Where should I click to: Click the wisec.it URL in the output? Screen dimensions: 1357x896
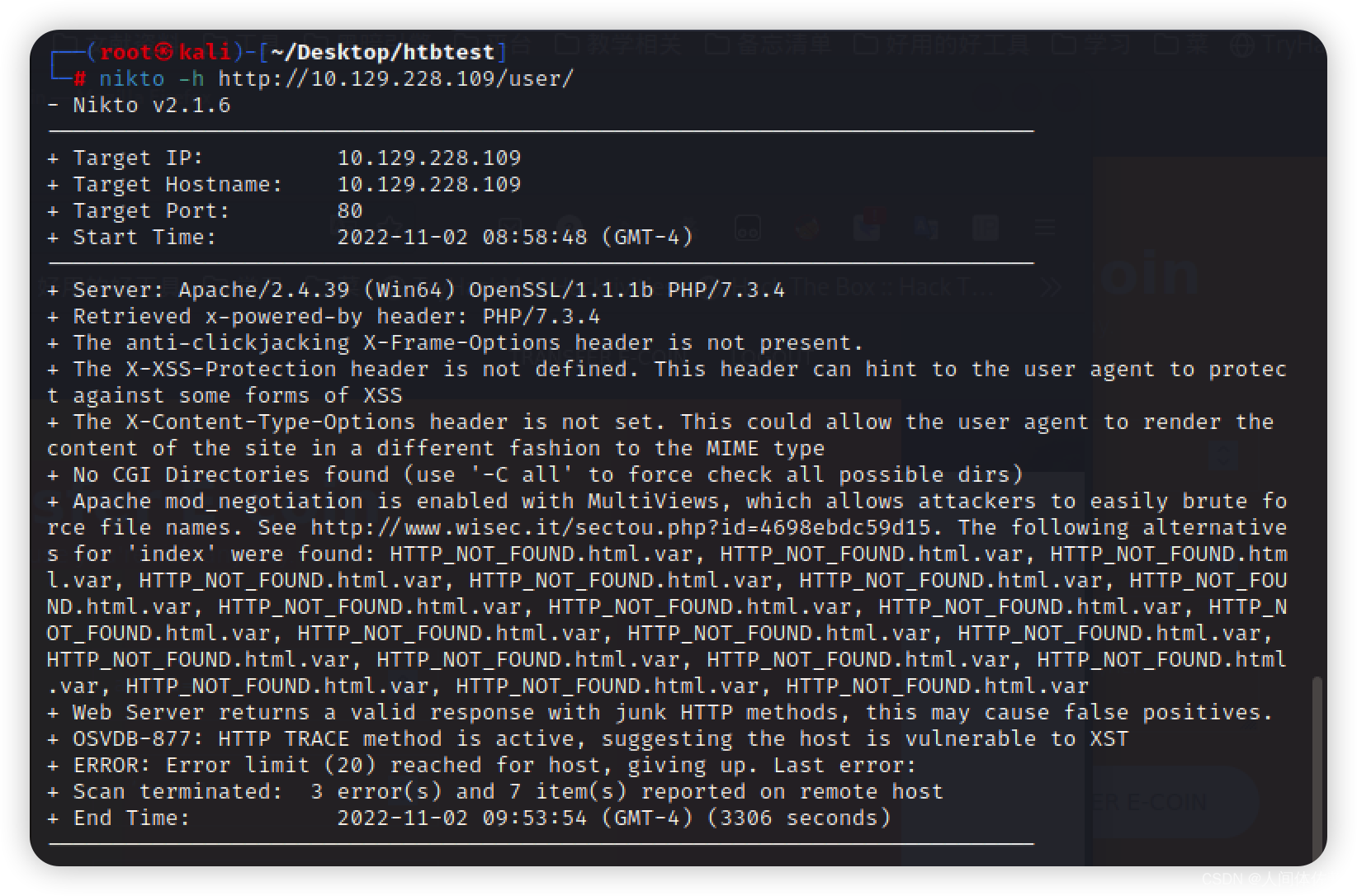[x=620, y=527]
